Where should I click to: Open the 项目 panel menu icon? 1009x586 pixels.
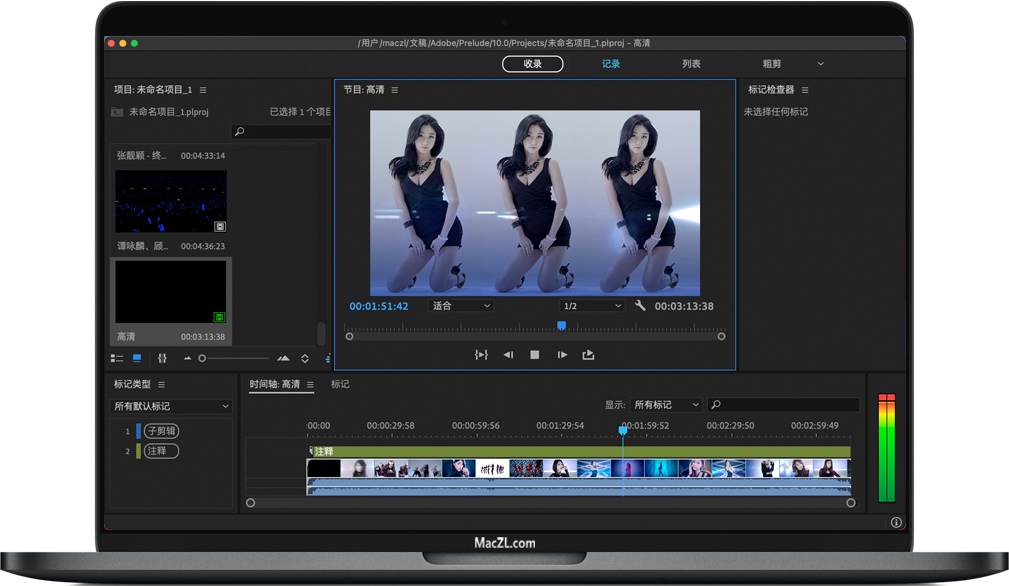tap(201, 88)
